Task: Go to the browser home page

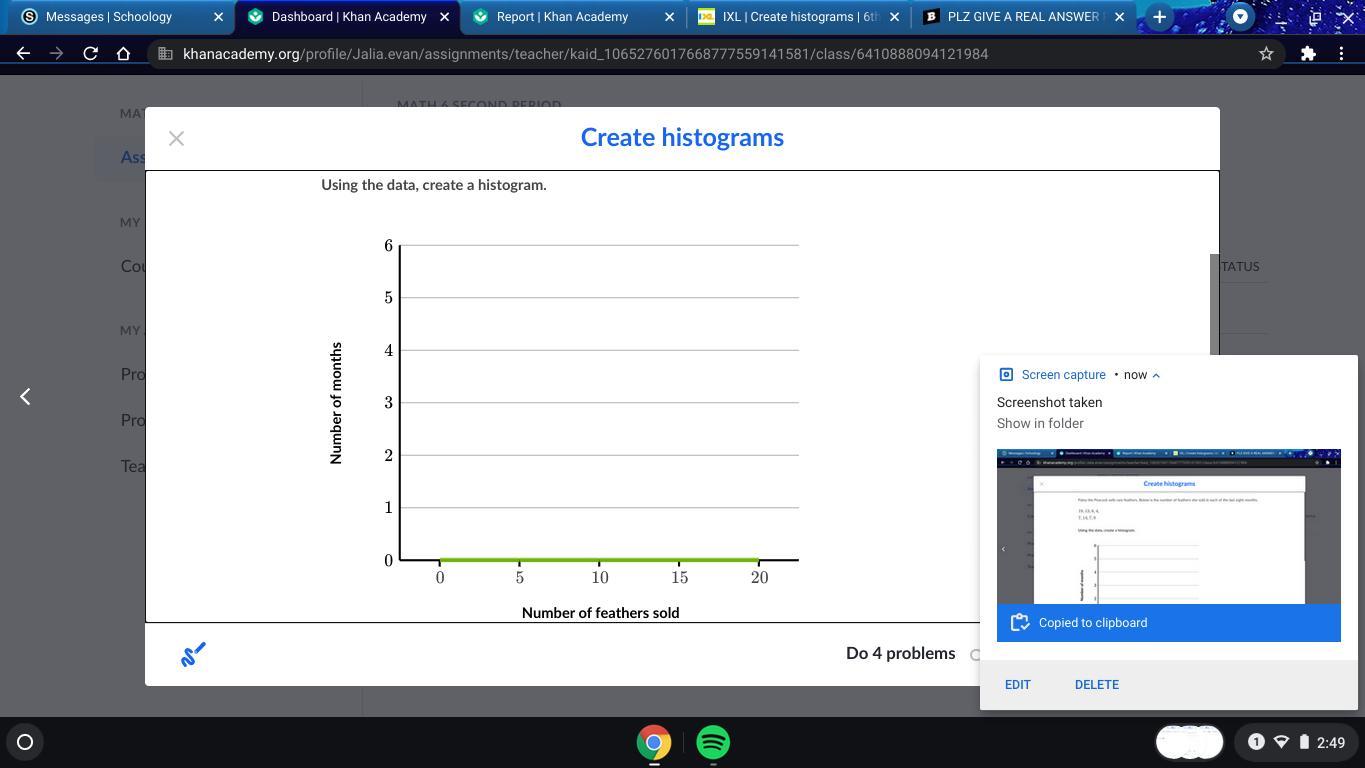Action: (123, 54)
